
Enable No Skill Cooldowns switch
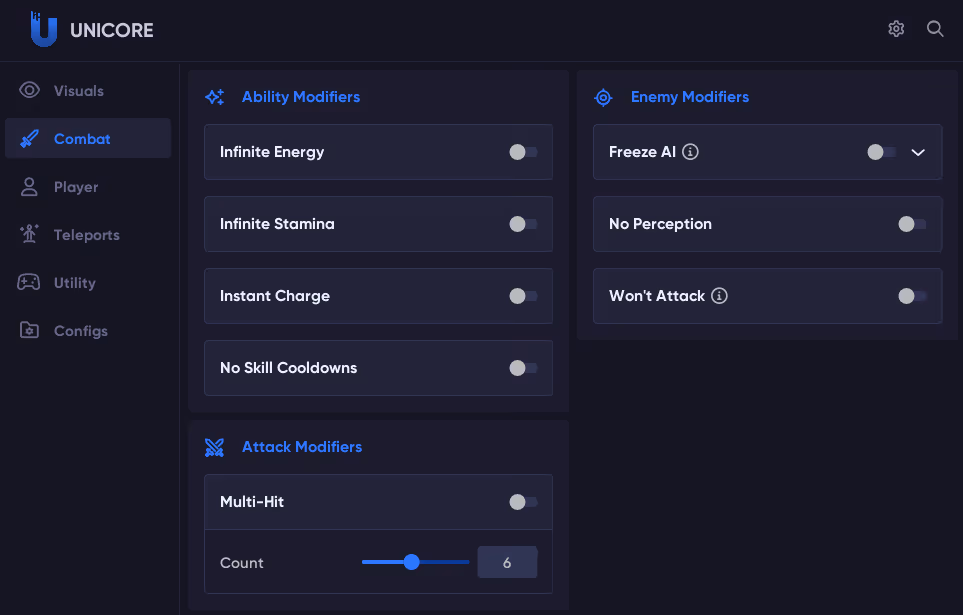coord(523,367)
